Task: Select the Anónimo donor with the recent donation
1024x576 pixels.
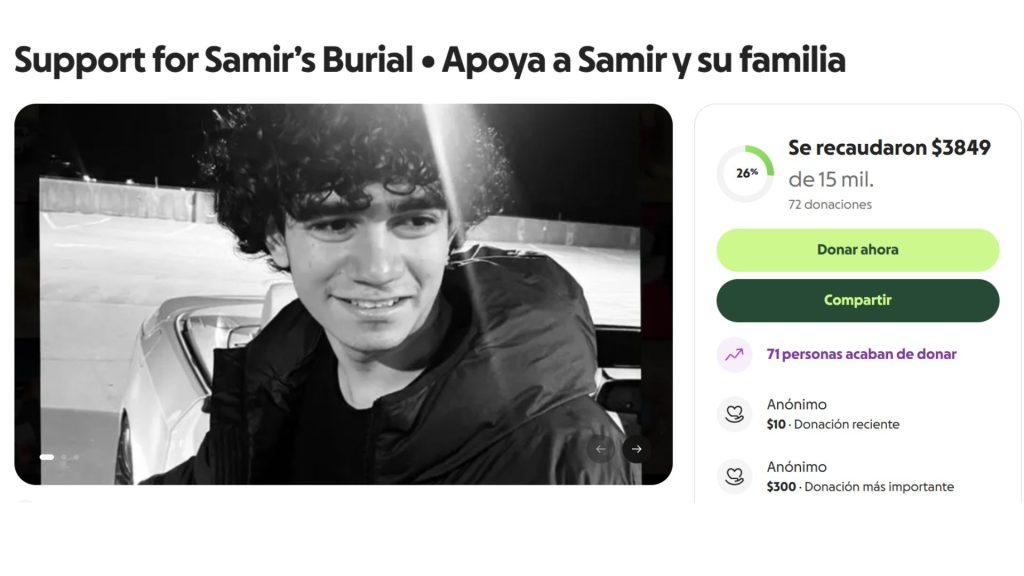Action: (797, 405)
